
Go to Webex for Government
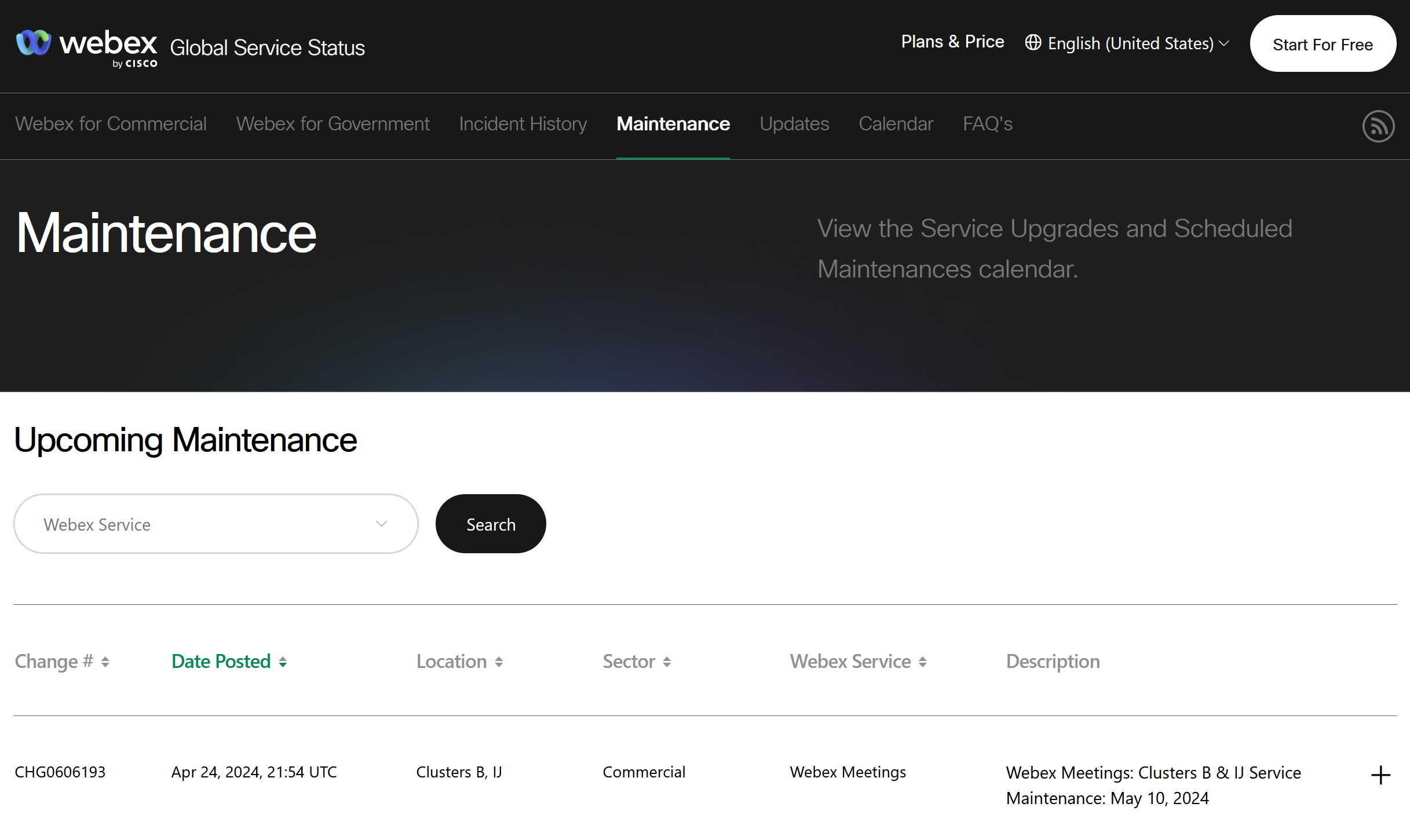click(x=333, y=123)
